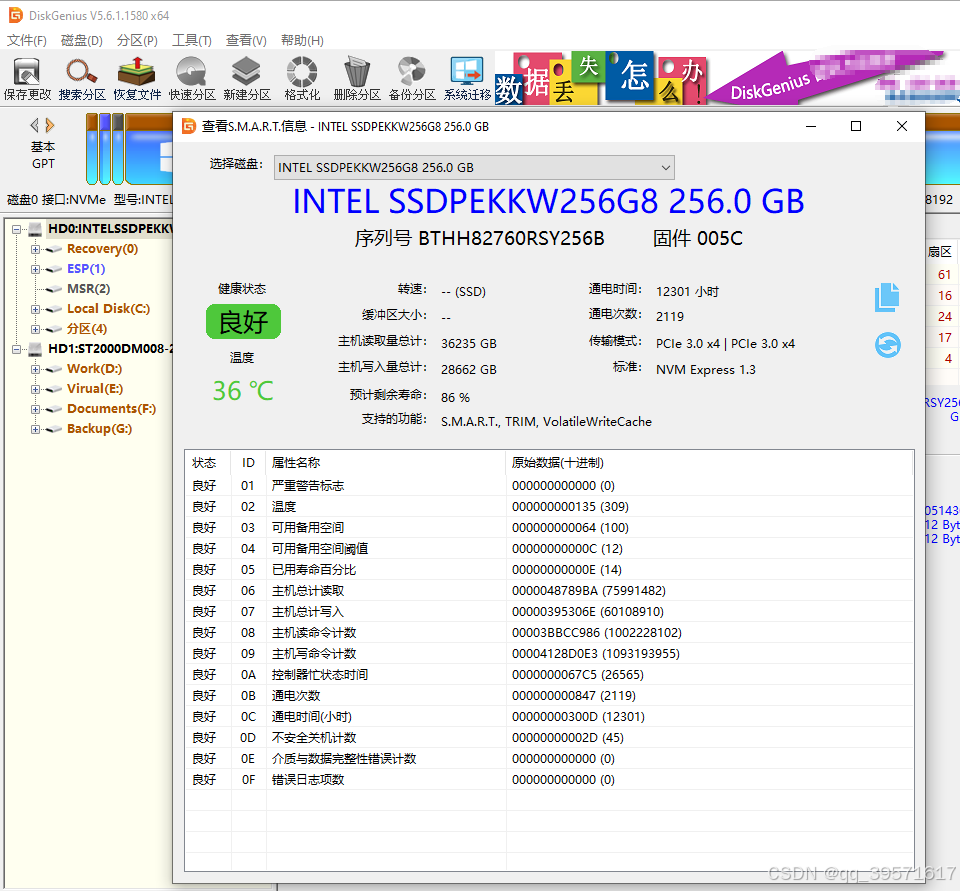This screenshot has height=891, width=960.
Task: Collapse the HD0:INTELSSDPEKK tree node
Action: pyautogui.click(x=16, y=230)
